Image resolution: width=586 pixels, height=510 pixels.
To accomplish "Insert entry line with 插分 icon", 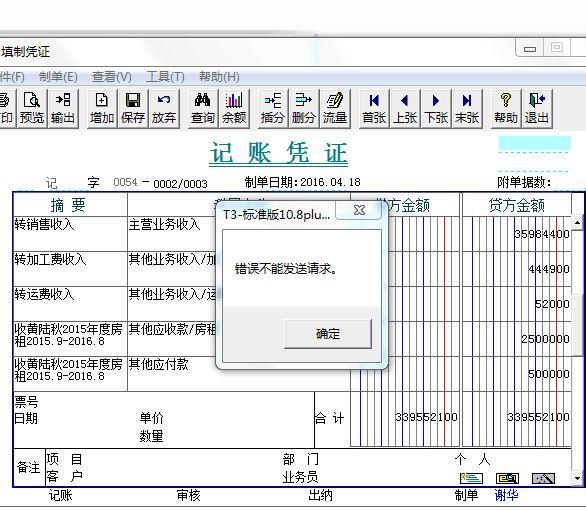I will (273, 108).
